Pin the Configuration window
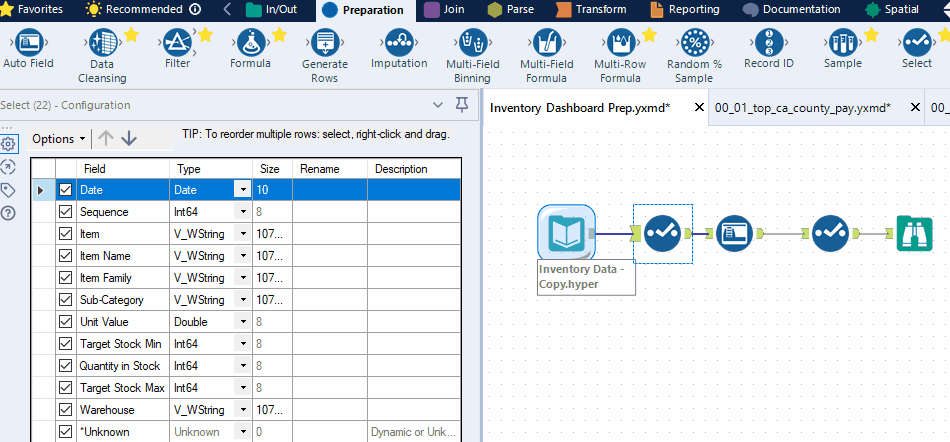Image resolution: width=950 pixels, height=442 pixels. click(x=462, y=105)
